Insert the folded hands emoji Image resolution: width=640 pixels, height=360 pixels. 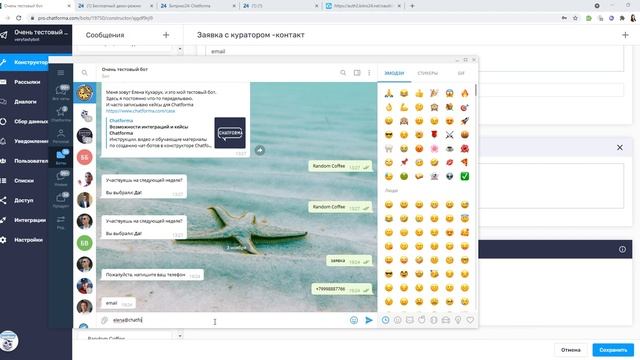[389, 93]
